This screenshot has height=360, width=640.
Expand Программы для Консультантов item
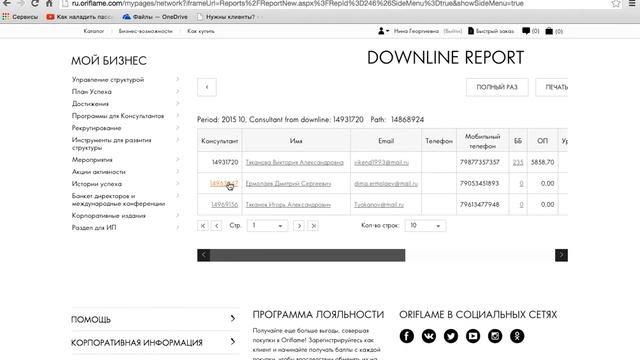[x=125, y=116]
